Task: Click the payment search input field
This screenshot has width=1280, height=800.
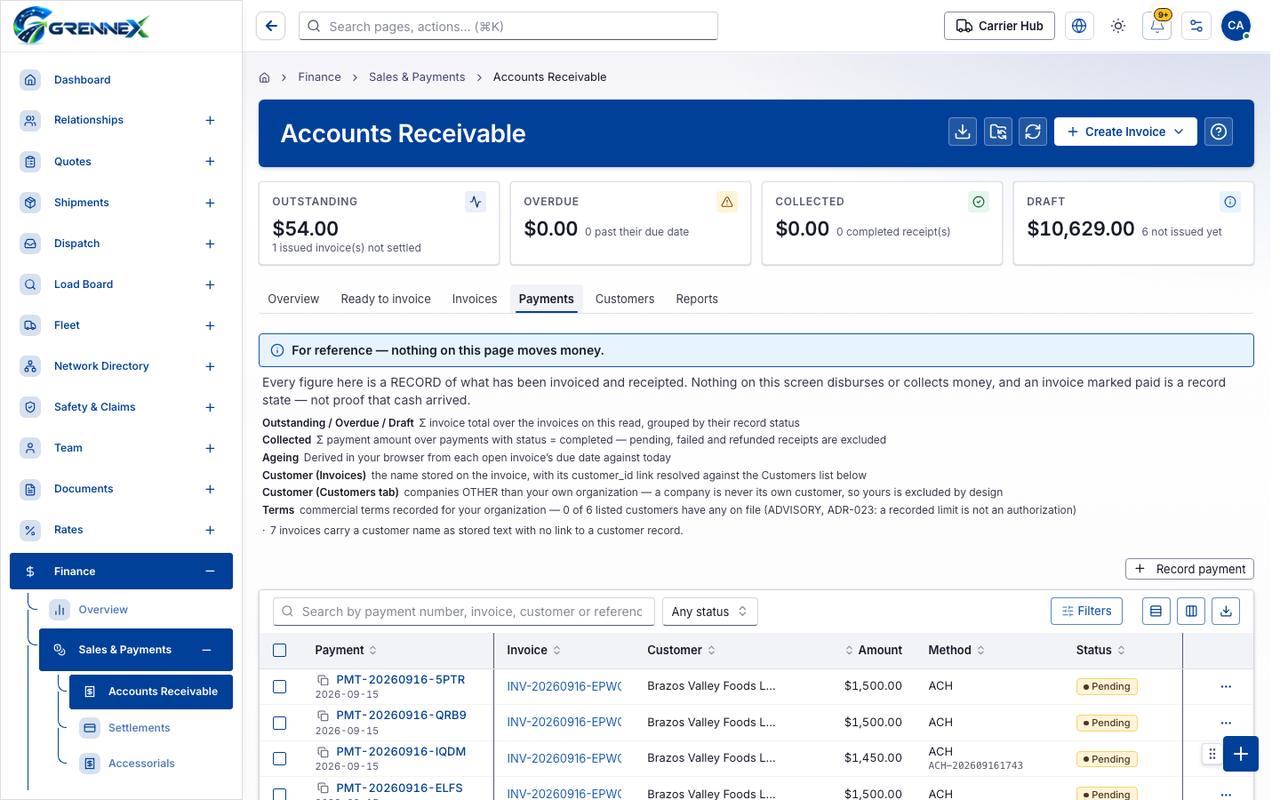Action: click(x=464, y=611)
